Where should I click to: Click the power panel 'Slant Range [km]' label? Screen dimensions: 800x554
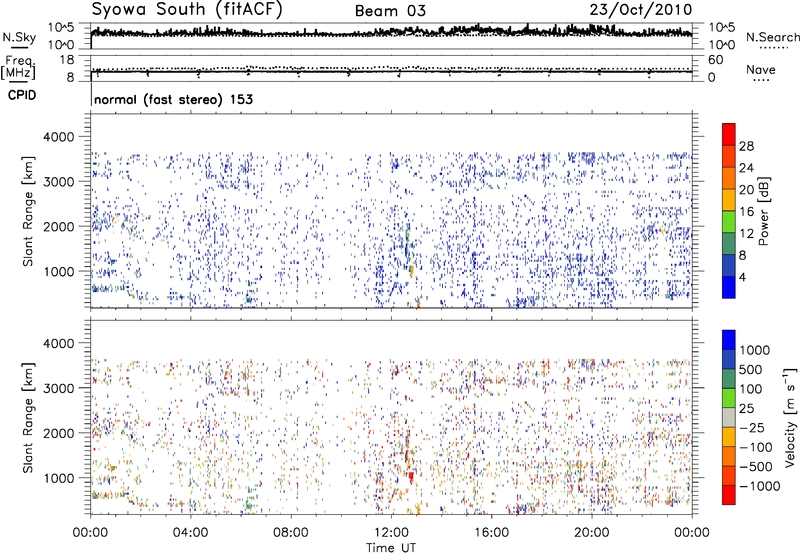pos(28,211)
